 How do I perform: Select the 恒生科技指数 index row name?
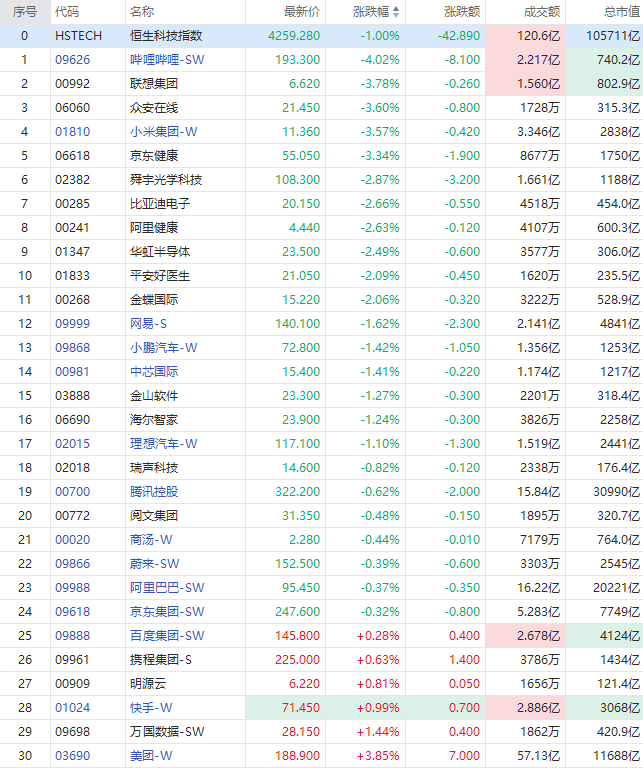pyautogui.click(x=166, y=36)
